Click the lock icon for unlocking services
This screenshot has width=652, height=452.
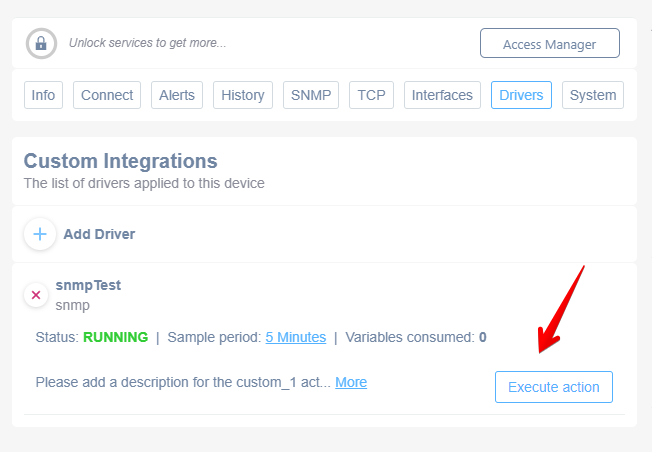41,43
